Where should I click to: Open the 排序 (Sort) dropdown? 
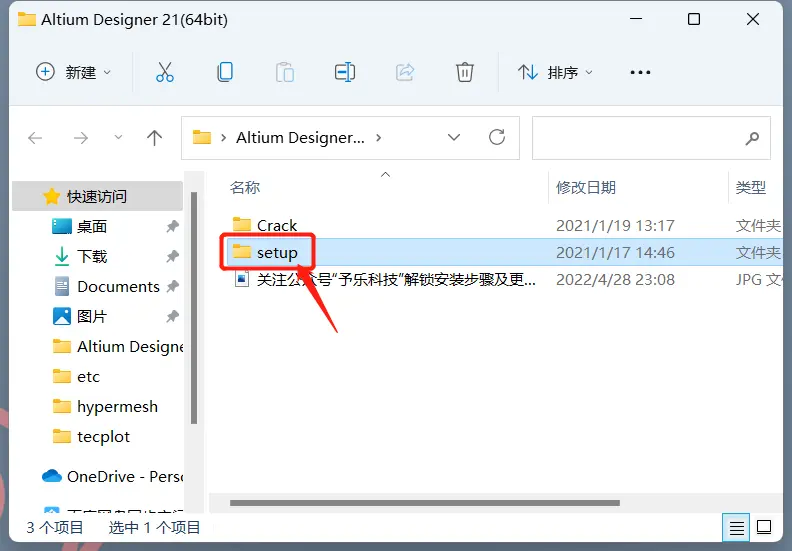pos(555,72)
